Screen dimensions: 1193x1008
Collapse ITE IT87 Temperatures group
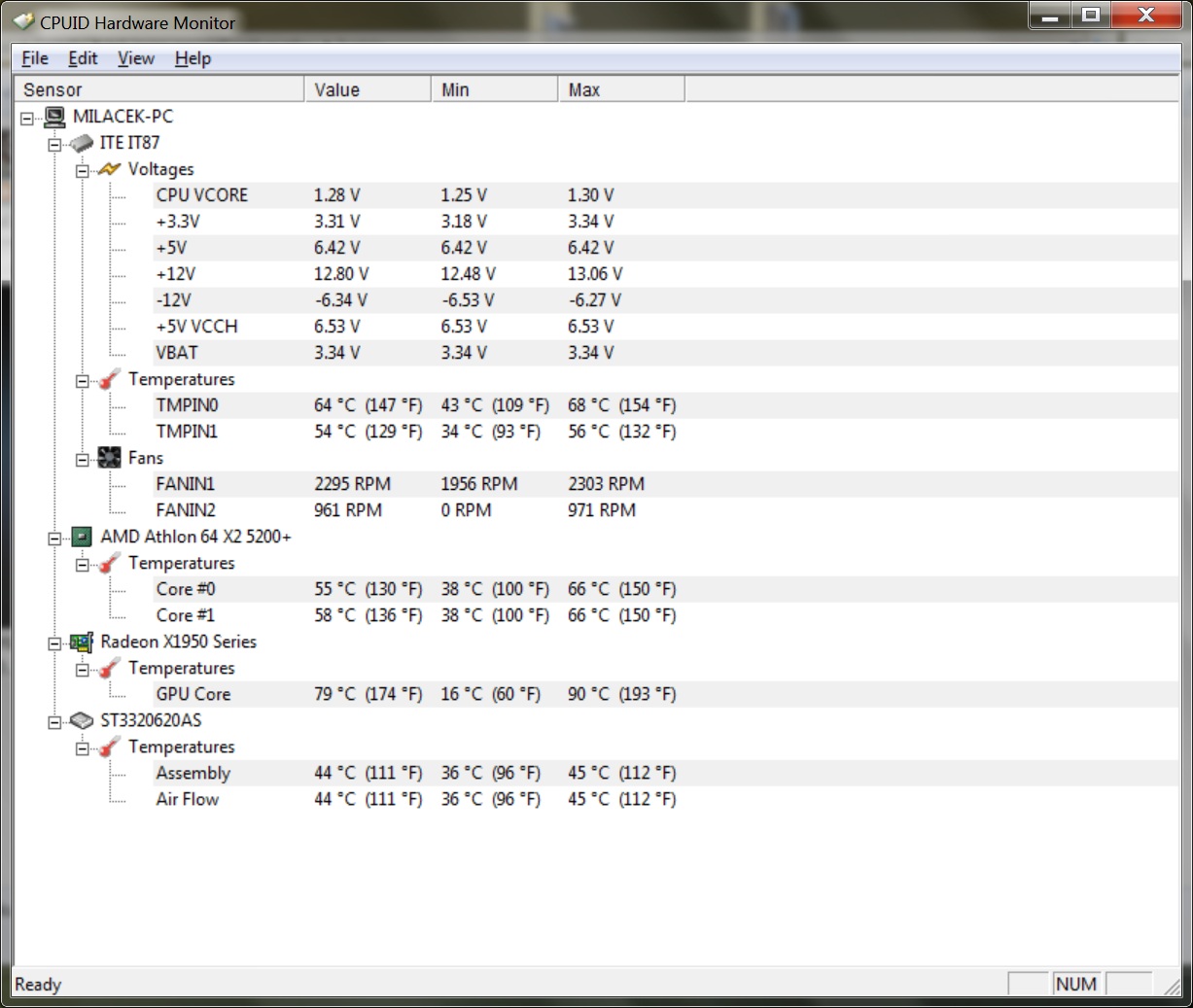[82, 380]
